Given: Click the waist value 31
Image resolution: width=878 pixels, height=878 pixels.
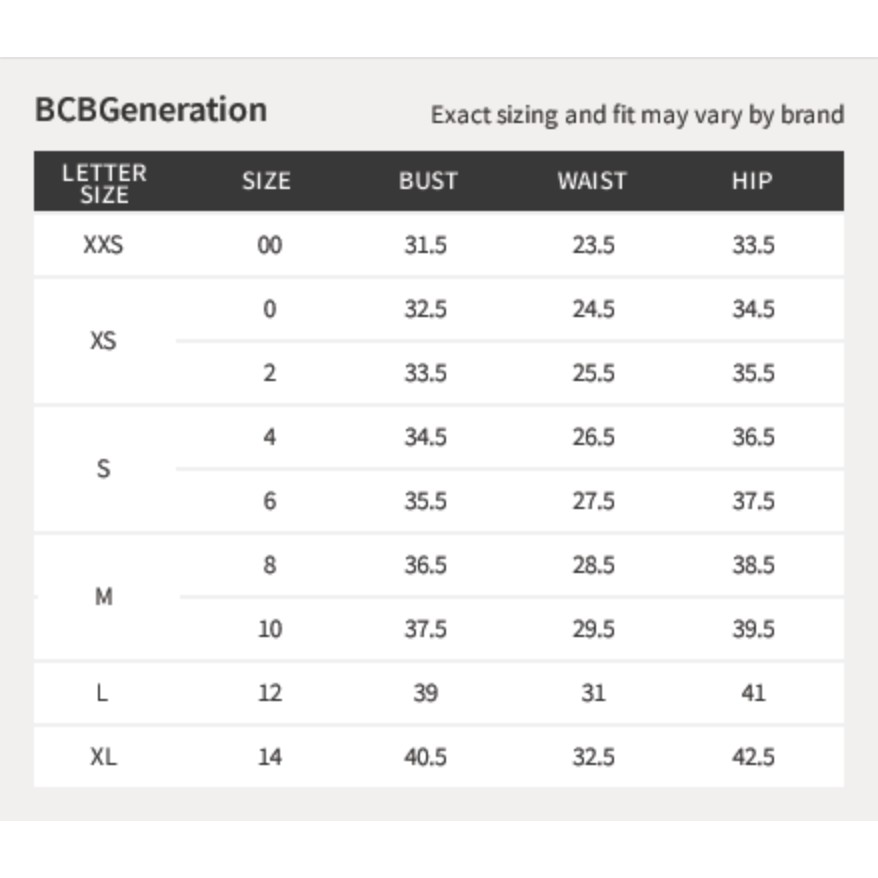Looking at the screenshot, I should [x=594, y=693].
